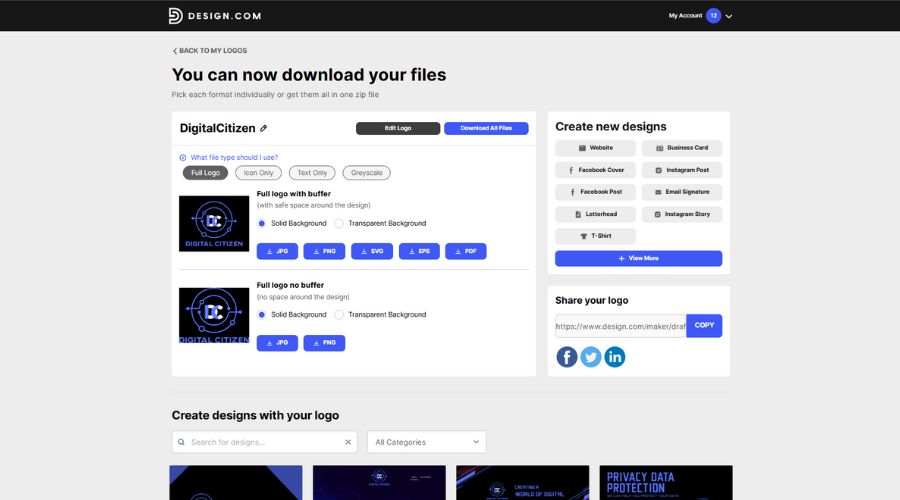Share logo on Twitter

(x=591, y=356)
